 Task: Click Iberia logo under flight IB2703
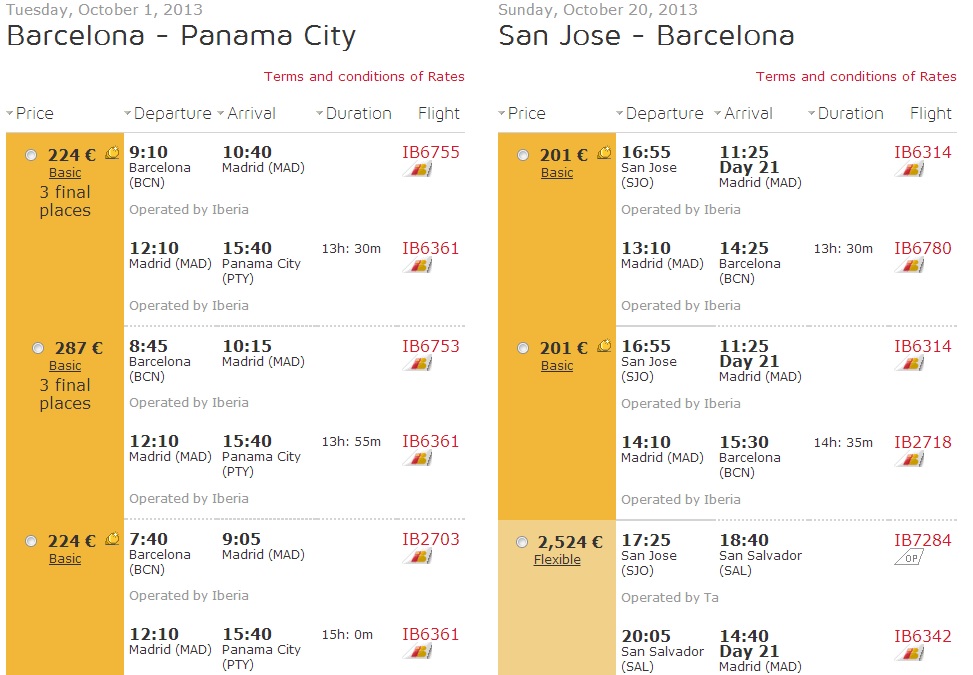click(418, 557)
